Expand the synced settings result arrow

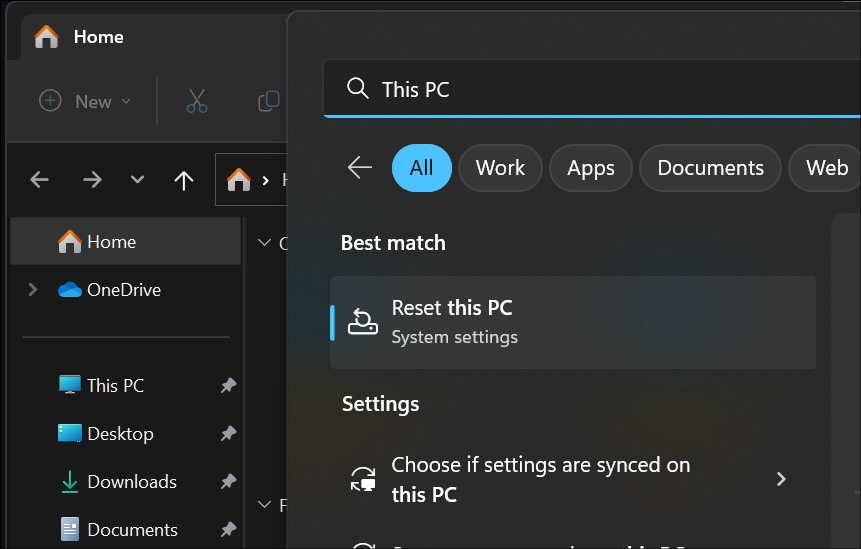tap(781, 479)
